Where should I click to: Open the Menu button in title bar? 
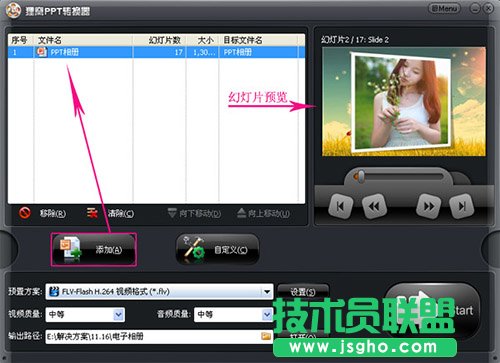tap(444, 9)
